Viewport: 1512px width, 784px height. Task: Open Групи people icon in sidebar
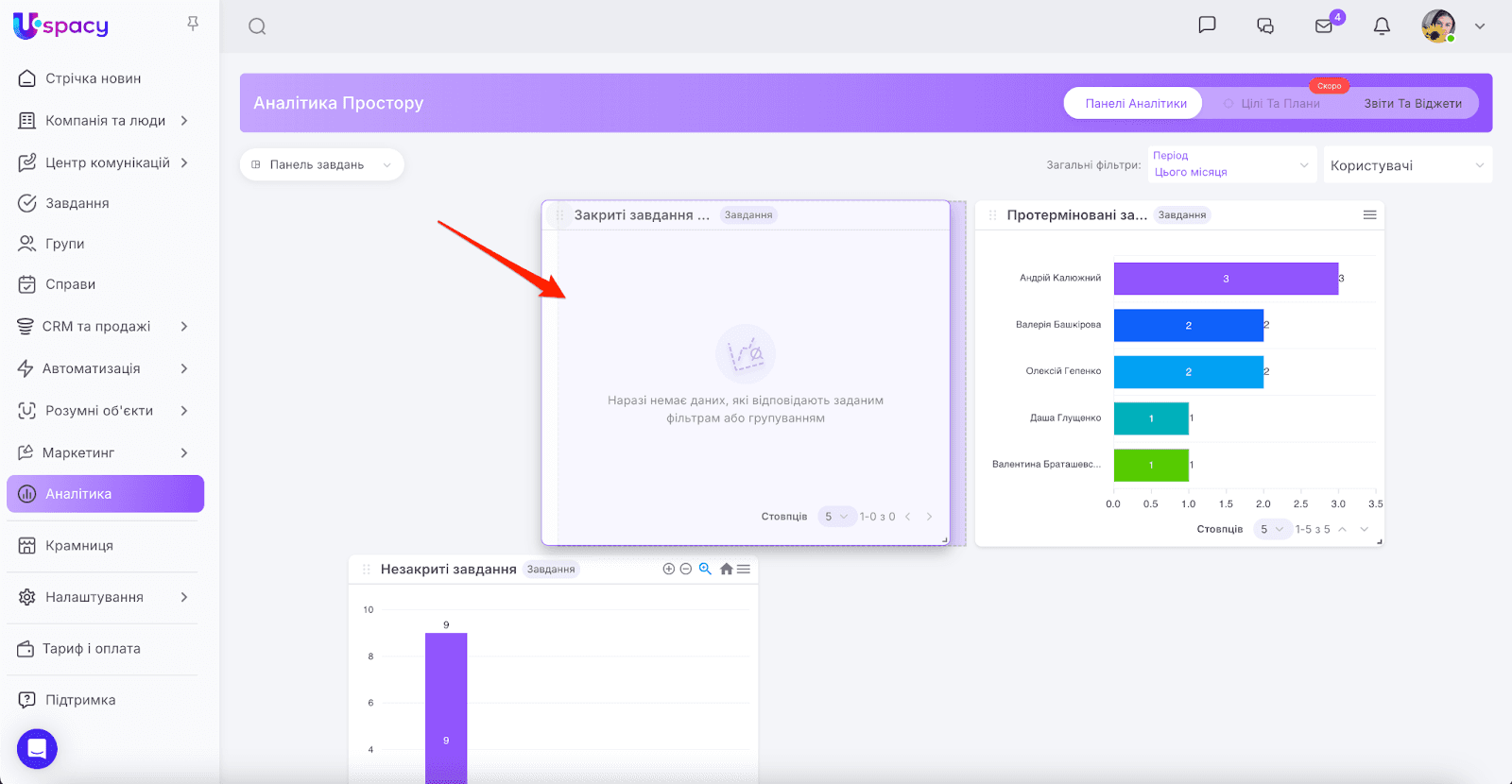[27, 244]
